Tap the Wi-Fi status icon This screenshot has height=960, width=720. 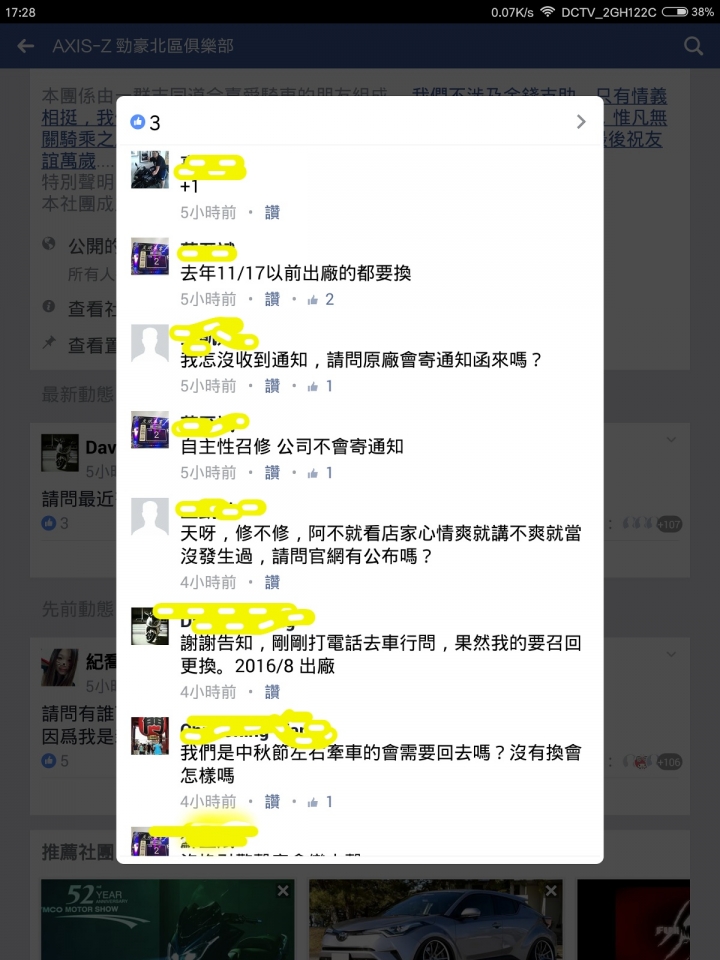pyautogui.click(x=547, y=12)
